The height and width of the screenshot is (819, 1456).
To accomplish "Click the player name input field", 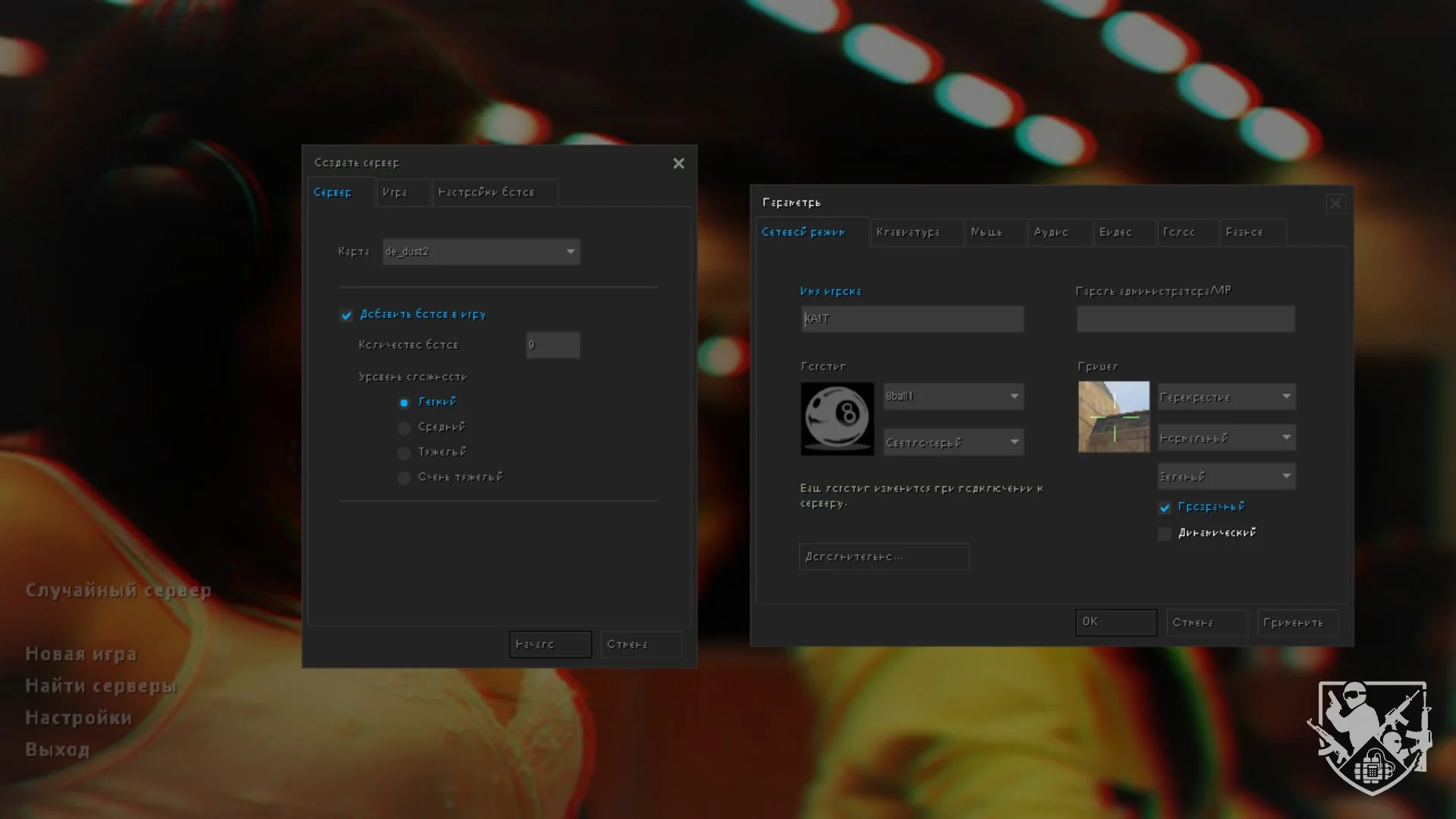I will [912, 319].
